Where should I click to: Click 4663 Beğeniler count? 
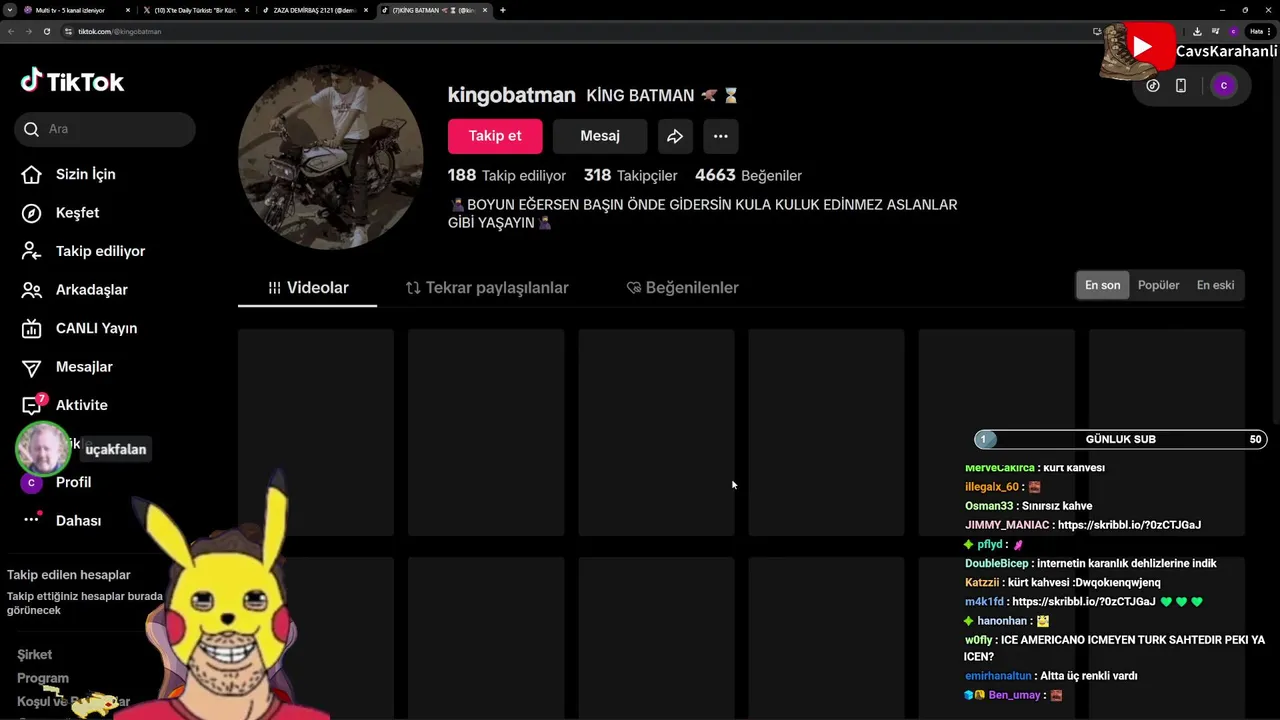point(748,175)
